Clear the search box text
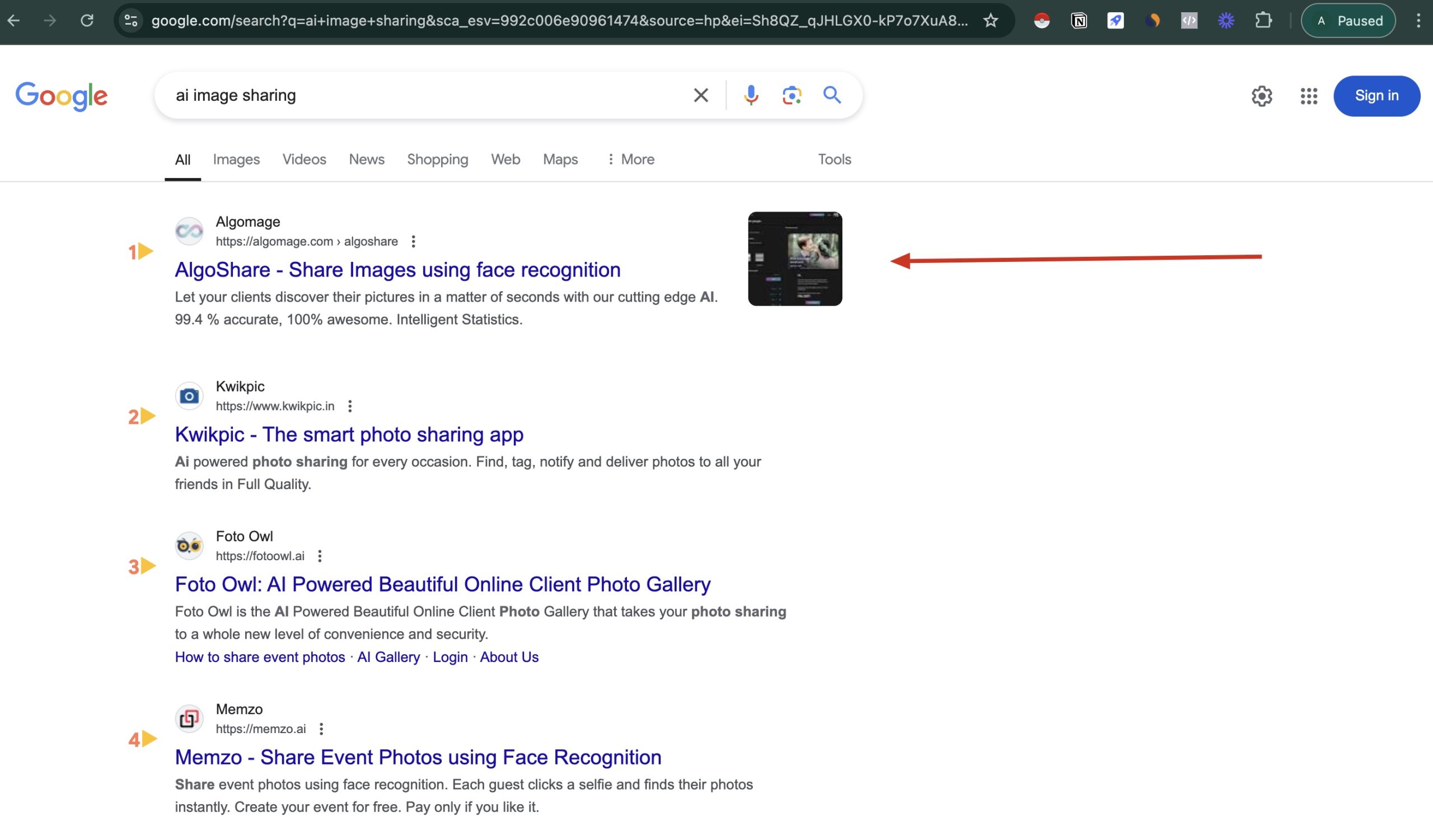 pos(701,95)
